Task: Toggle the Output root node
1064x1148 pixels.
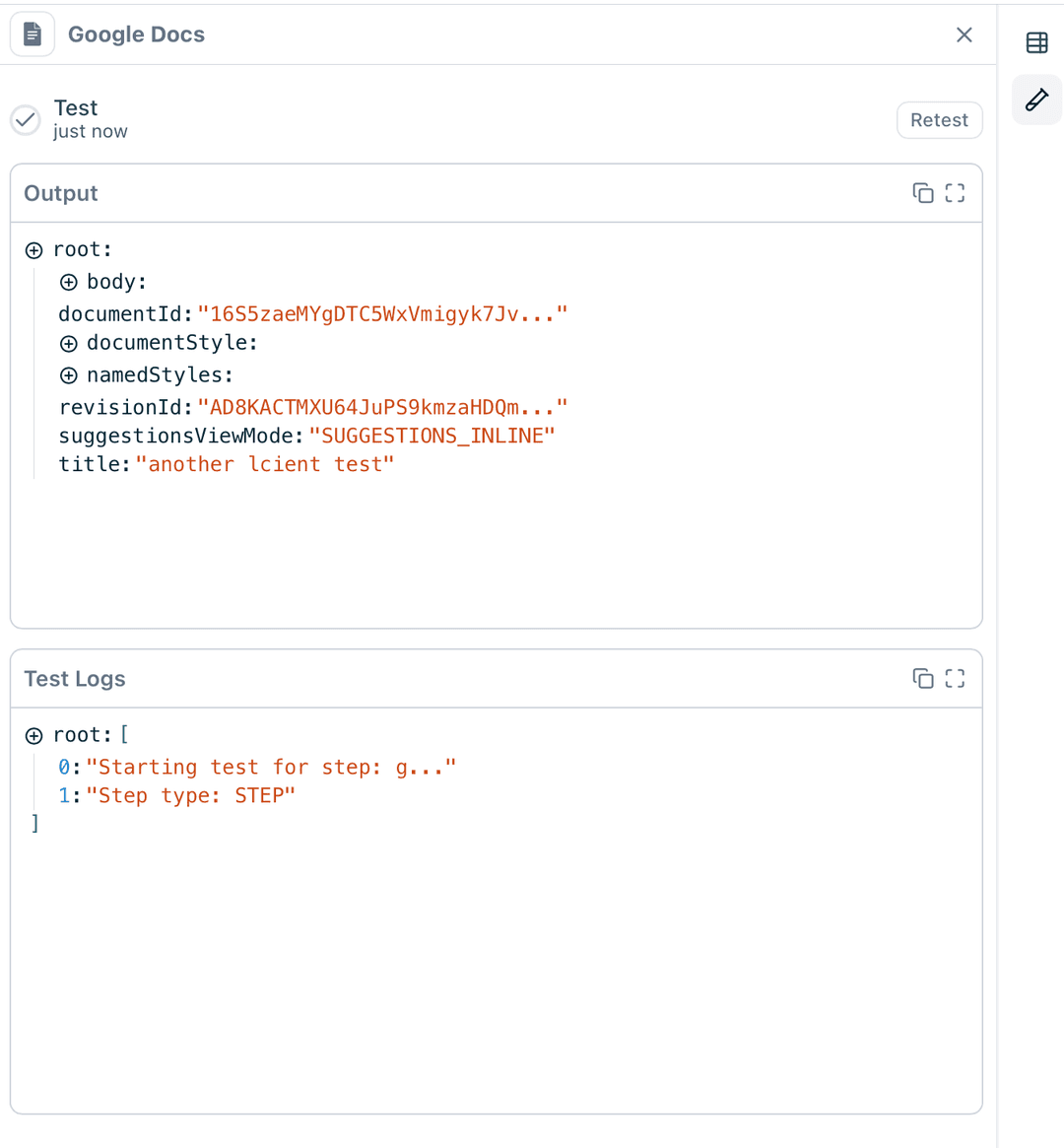Action: coord(34,250)
